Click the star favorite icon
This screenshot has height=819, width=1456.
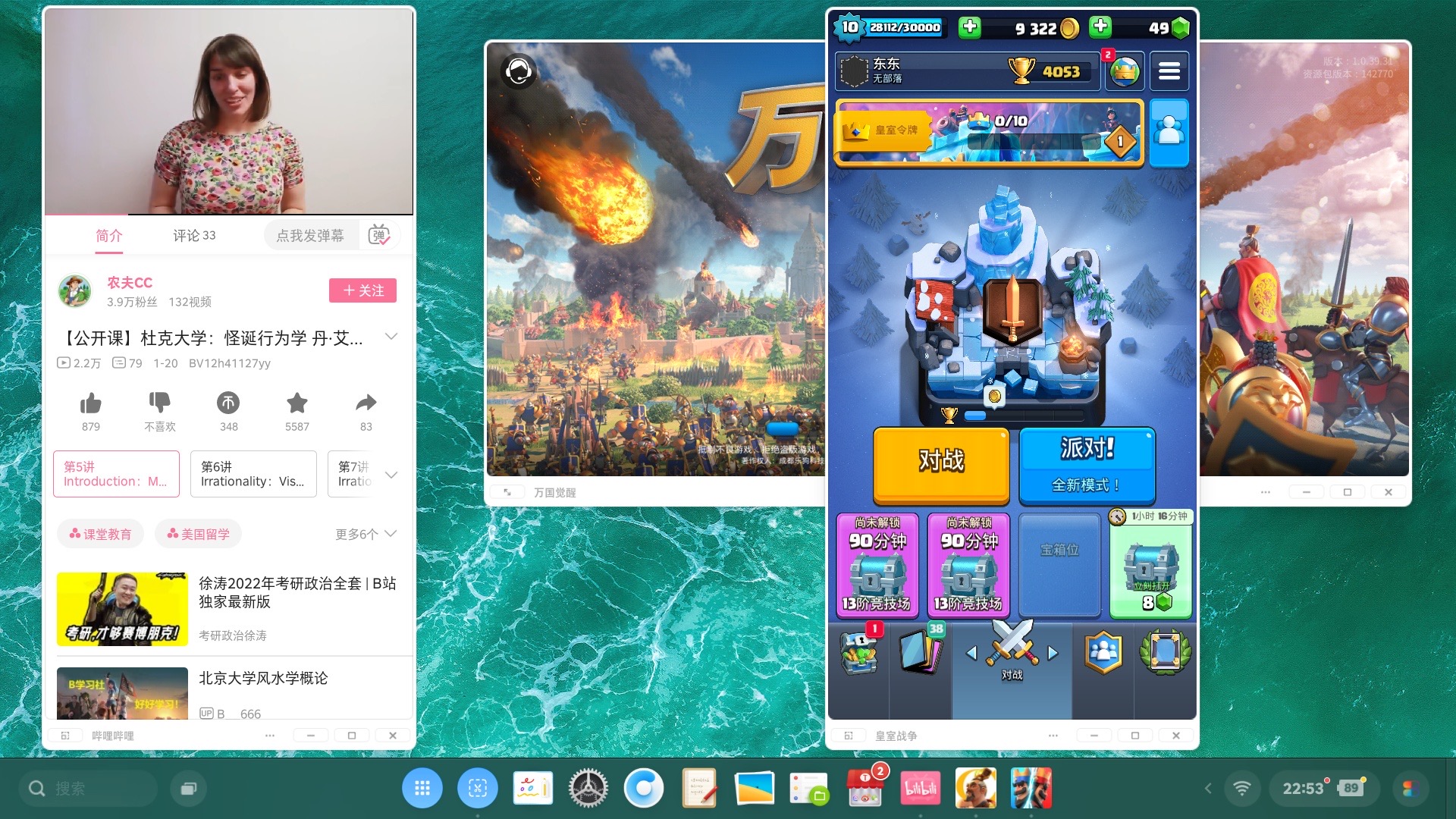[297, 403]
